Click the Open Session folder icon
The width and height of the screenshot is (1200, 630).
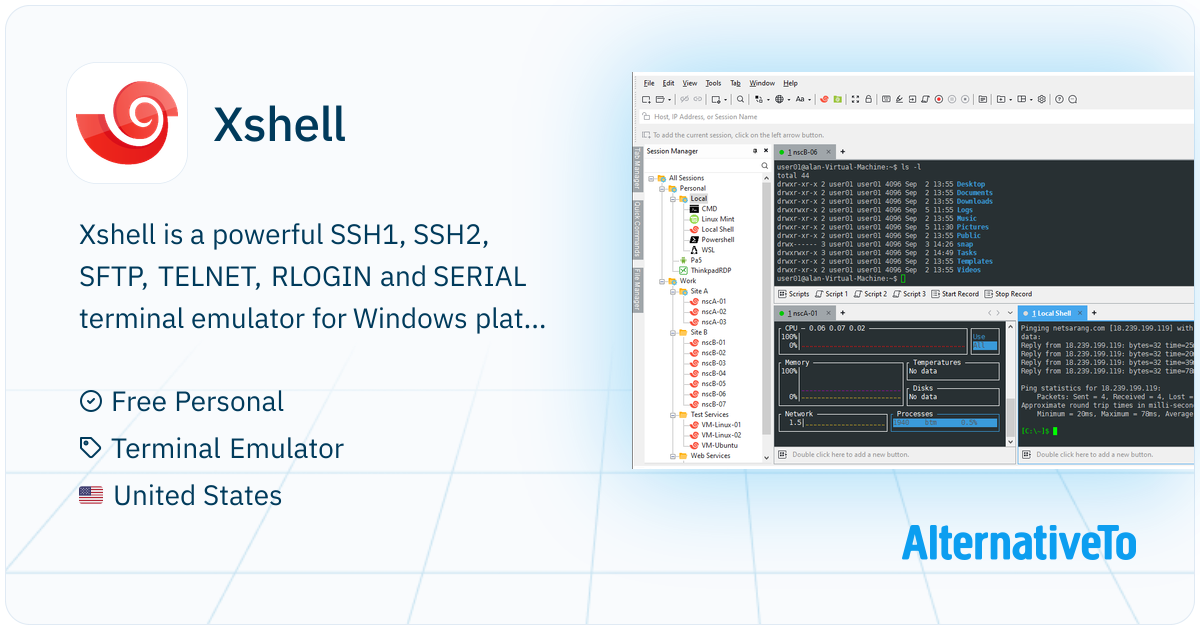pos(660,99)
